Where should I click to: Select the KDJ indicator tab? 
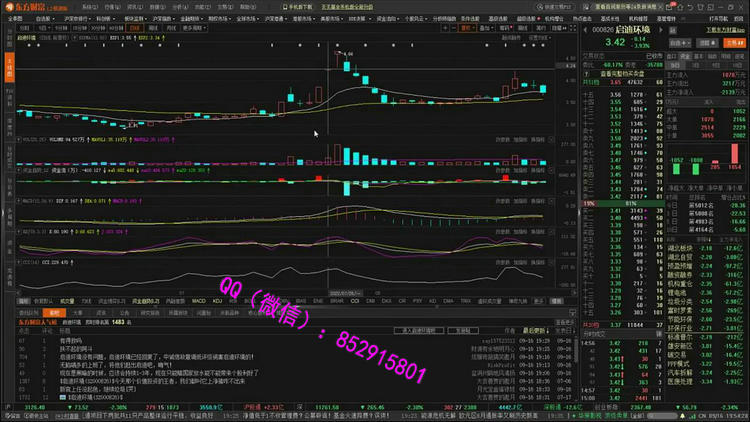coord(216,299)
